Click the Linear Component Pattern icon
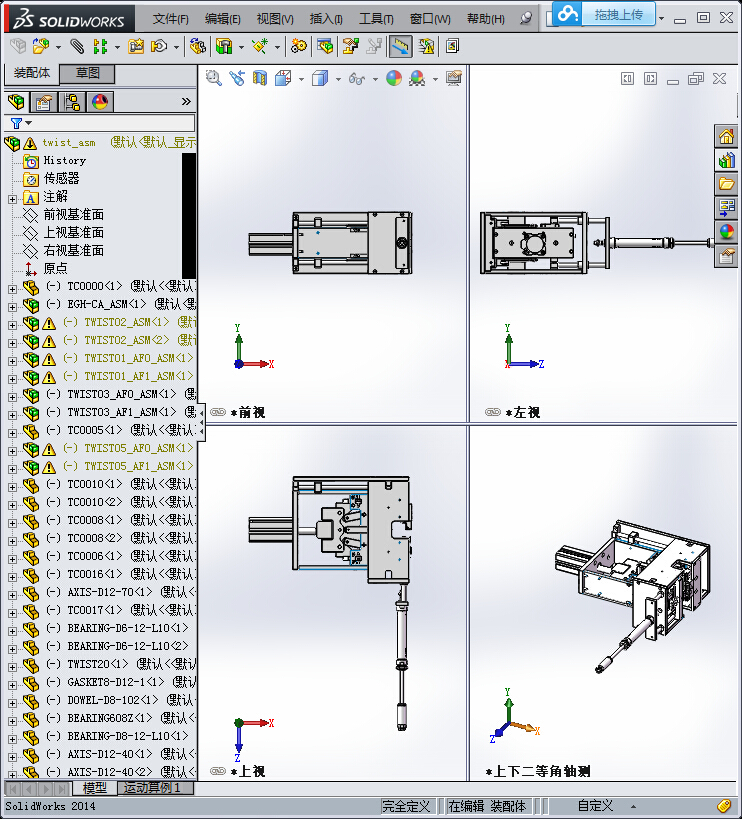 (100, 46)
